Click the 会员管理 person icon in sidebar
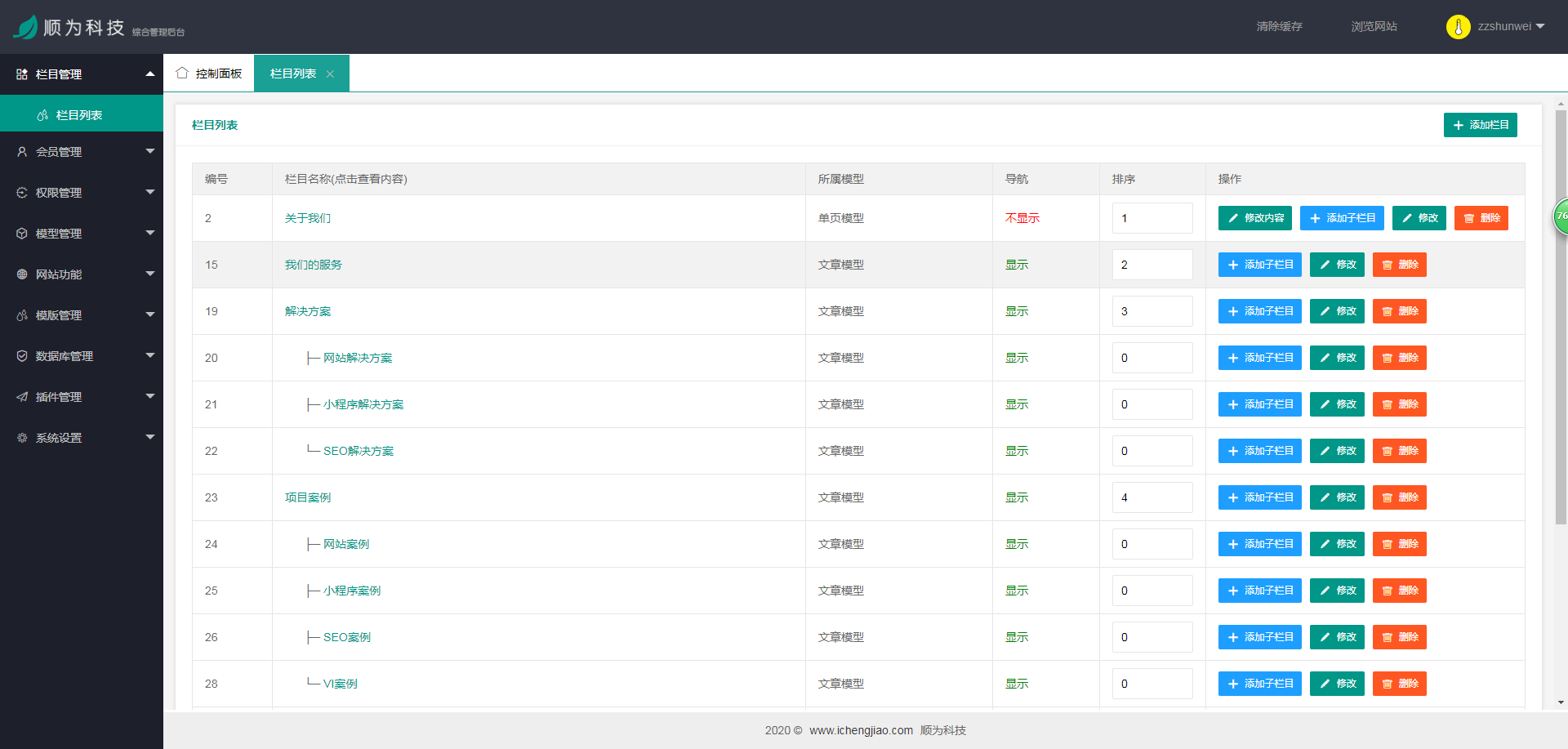This screenshot has height=749, width=1568. pos(22,152)
